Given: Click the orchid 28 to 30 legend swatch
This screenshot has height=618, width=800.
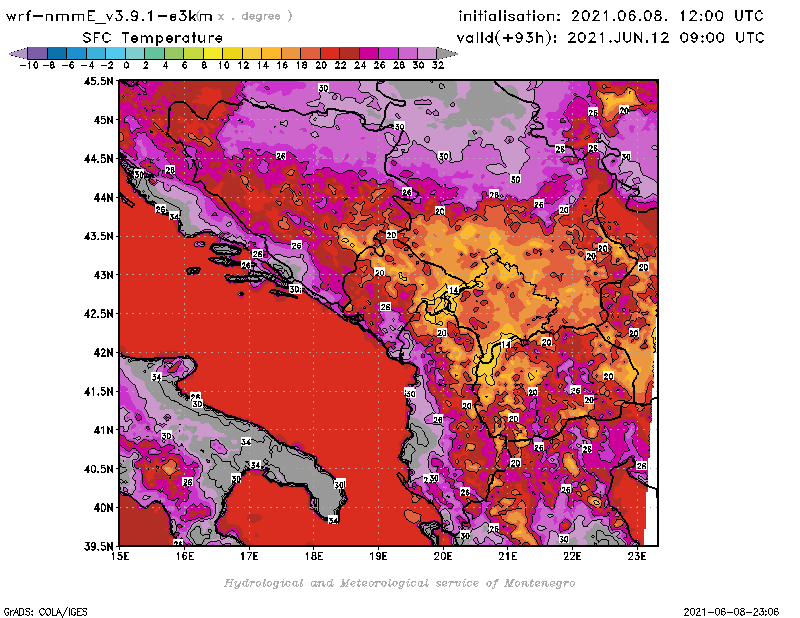Looking at the screenshot, I should coord(408,53).
